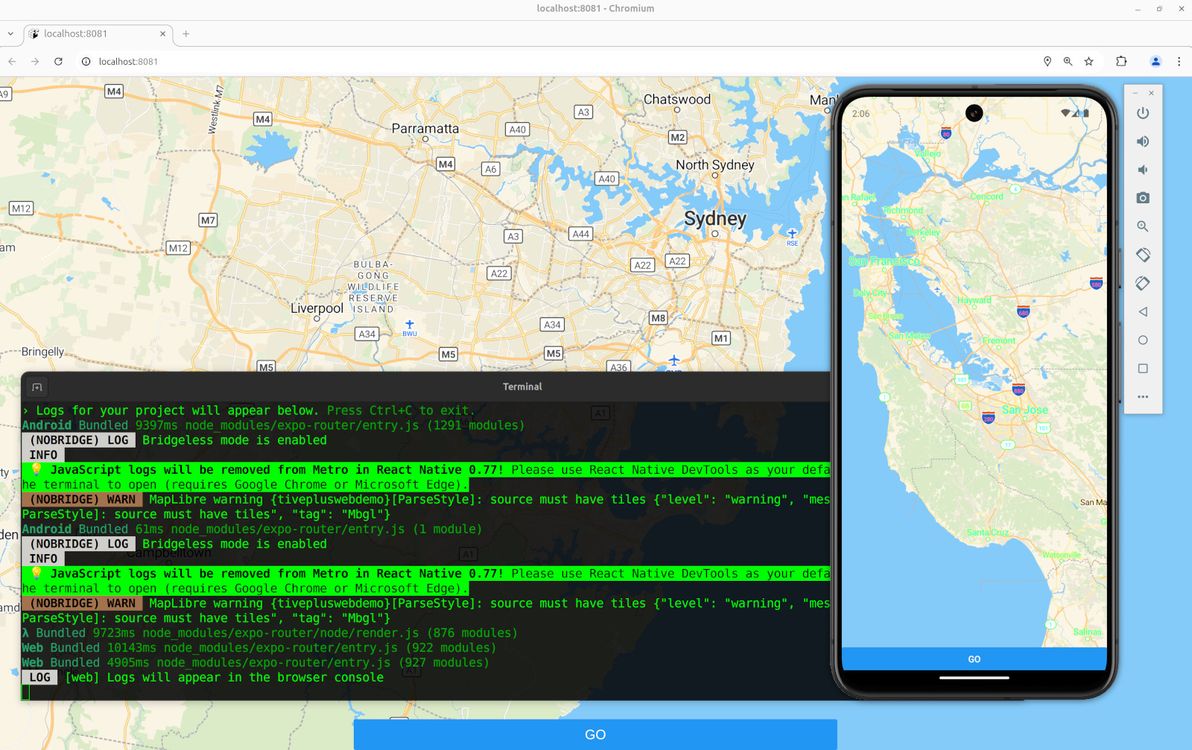This screenshot has width=1192, height=750.
Task: Click the emulator power button icon
Action: click(1143, 113)
